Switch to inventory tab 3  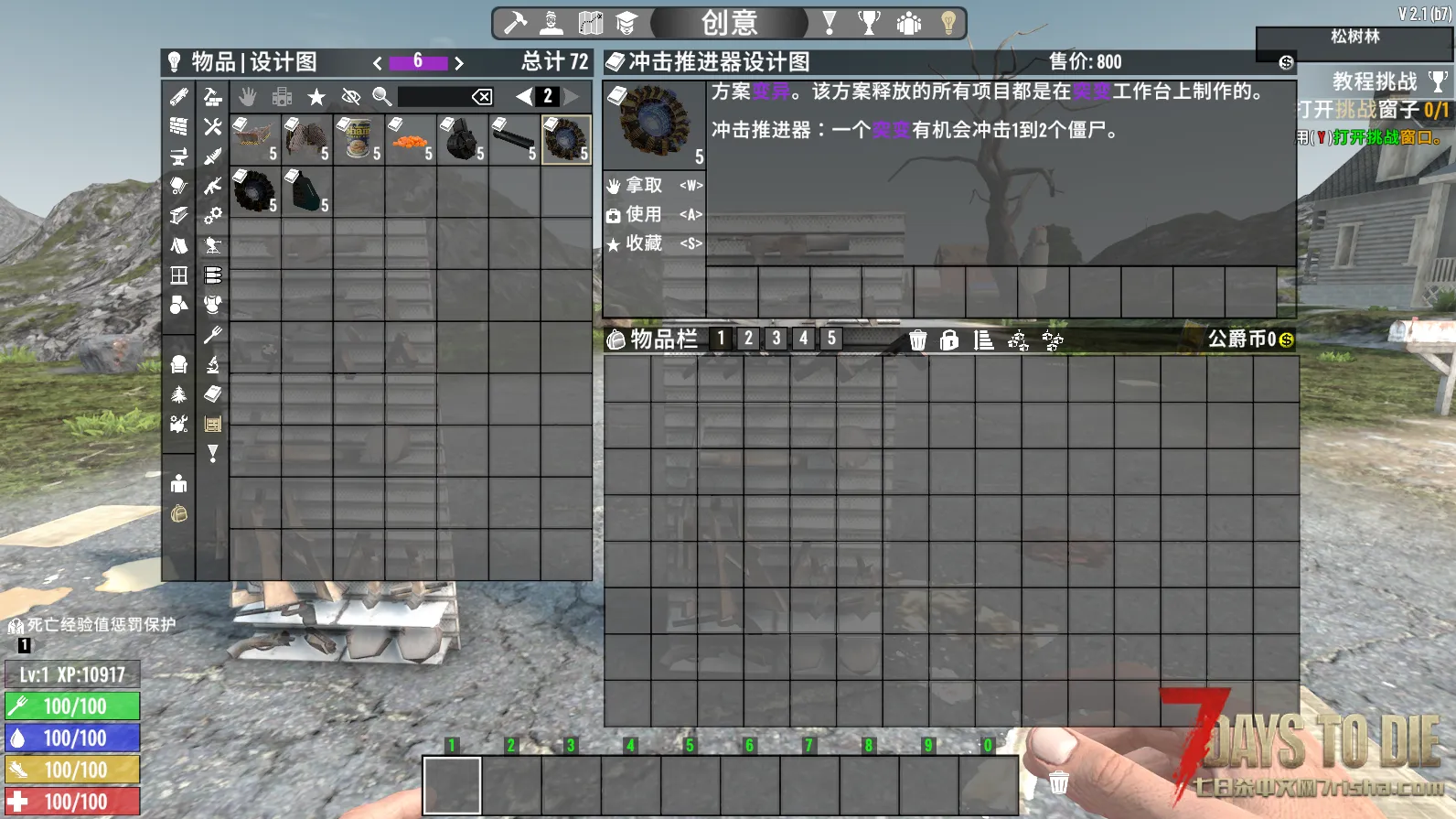[776, 339]
